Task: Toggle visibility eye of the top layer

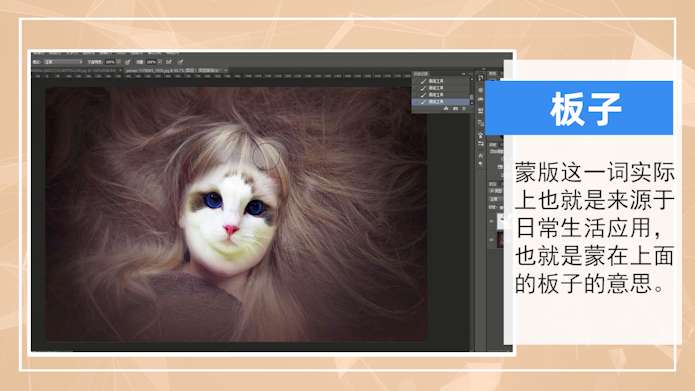Action: (492, 221)
